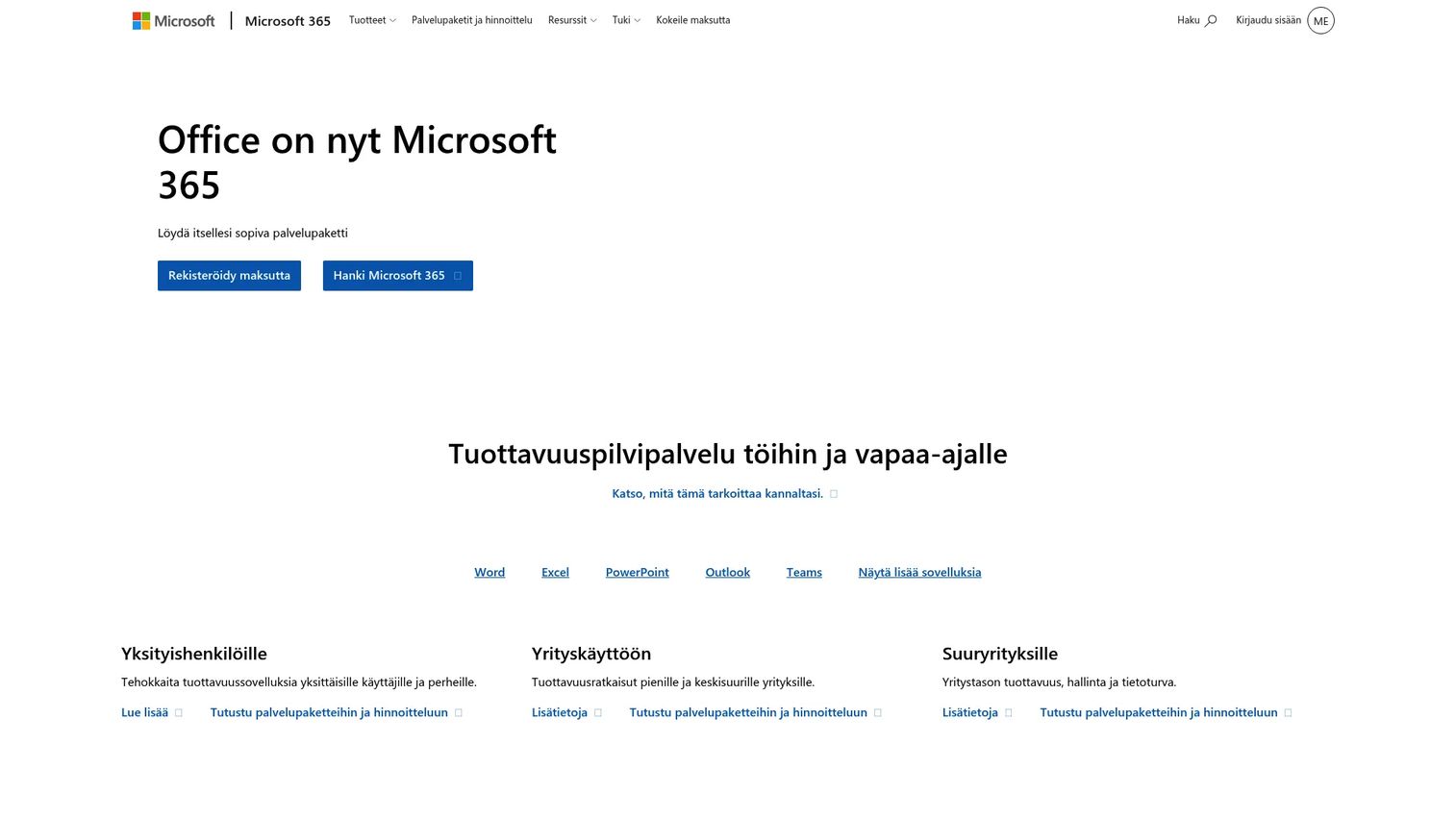Click the Rekisteröidy maksutta button
This screenshot has width=1456, height=818.
point(229,276)
